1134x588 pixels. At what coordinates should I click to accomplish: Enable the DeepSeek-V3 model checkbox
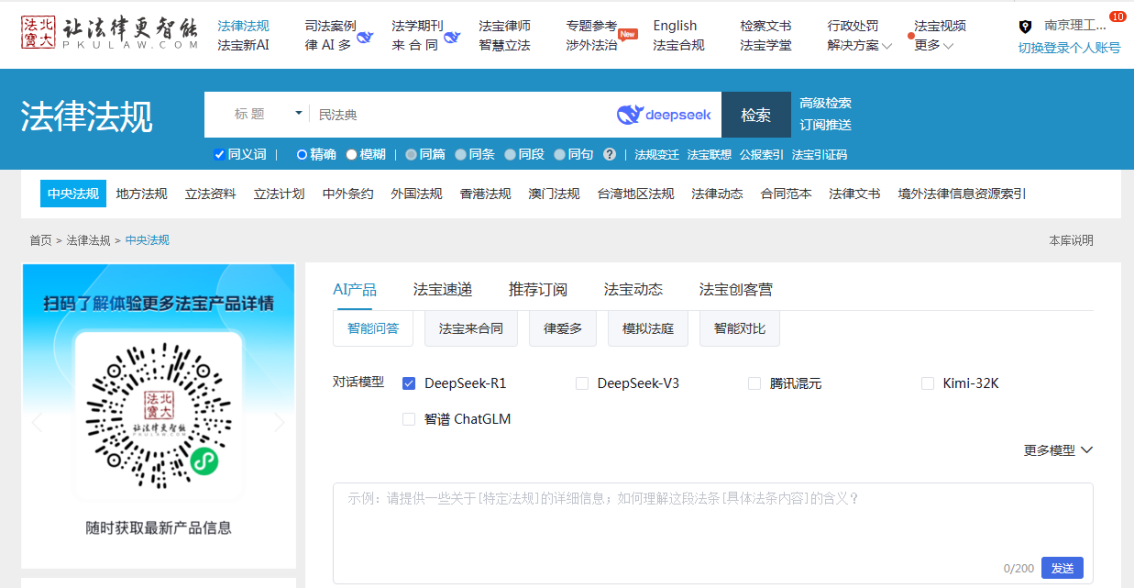(x=582, y=383)
